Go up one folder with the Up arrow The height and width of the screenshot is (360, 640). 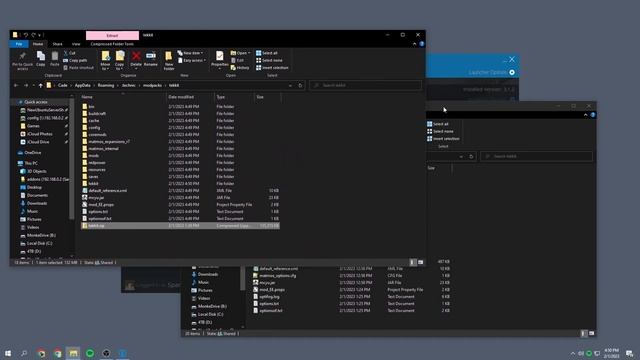tap(40, 85)
